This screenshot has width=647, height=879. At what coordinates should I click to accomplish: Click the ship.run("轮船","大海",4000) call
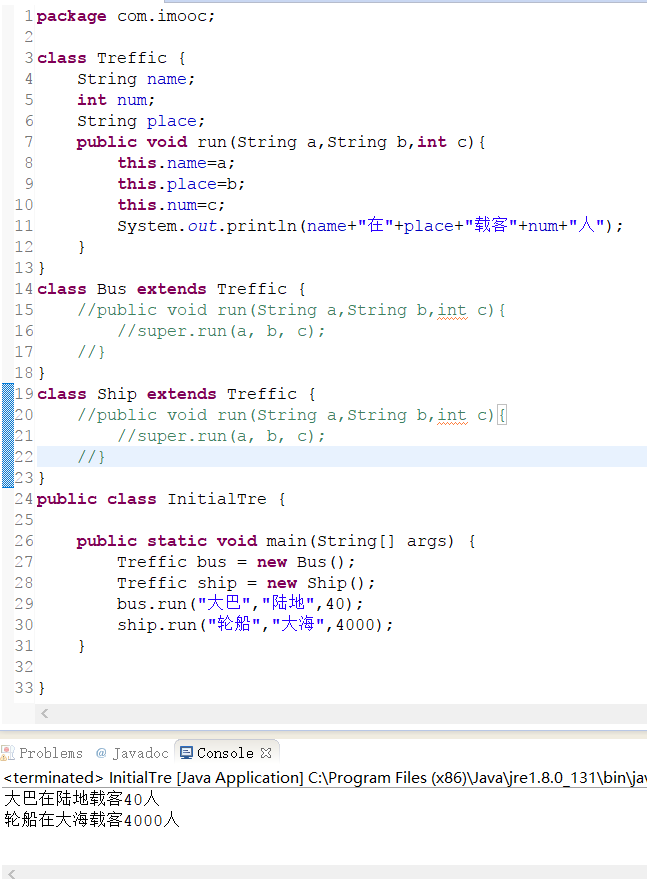[x=255, y=625]
